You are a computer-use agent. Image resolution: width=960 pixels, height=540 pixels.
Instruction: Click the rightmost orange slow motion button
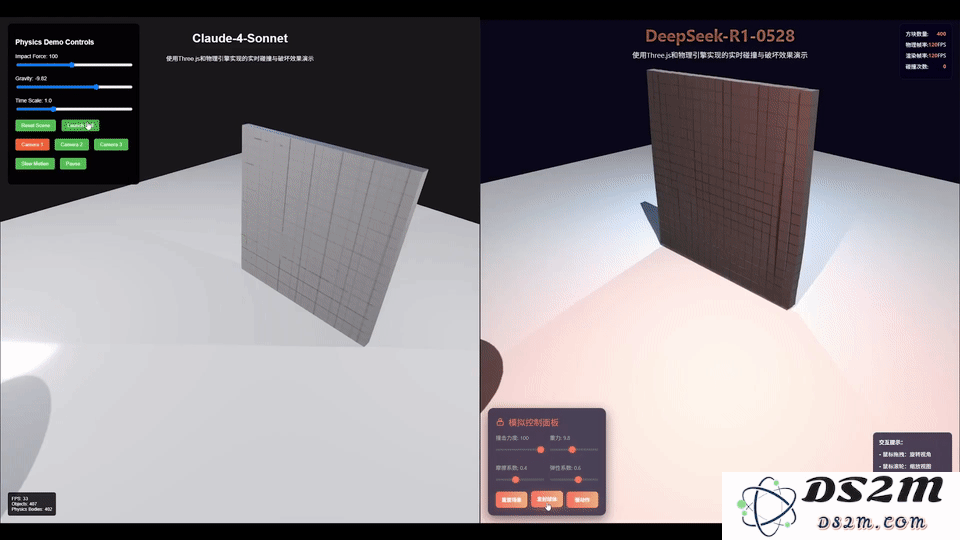pos(582,500)
